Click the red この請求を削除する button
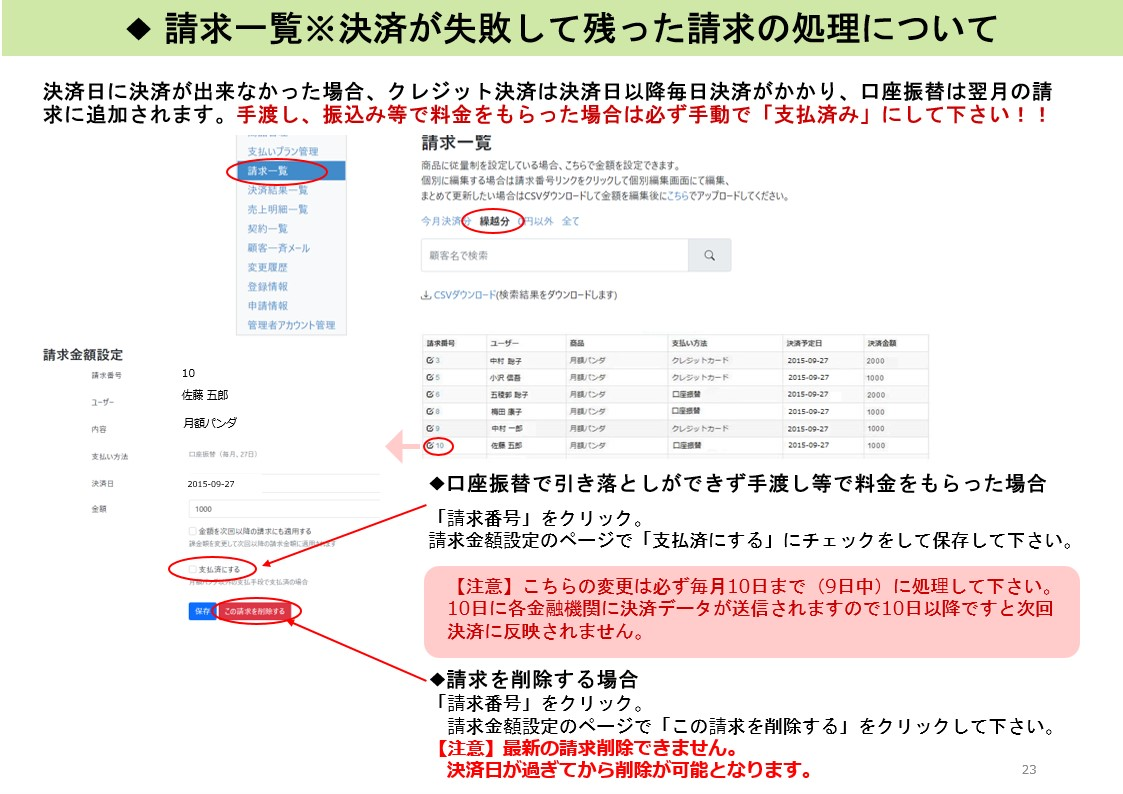 click(254, 611)
